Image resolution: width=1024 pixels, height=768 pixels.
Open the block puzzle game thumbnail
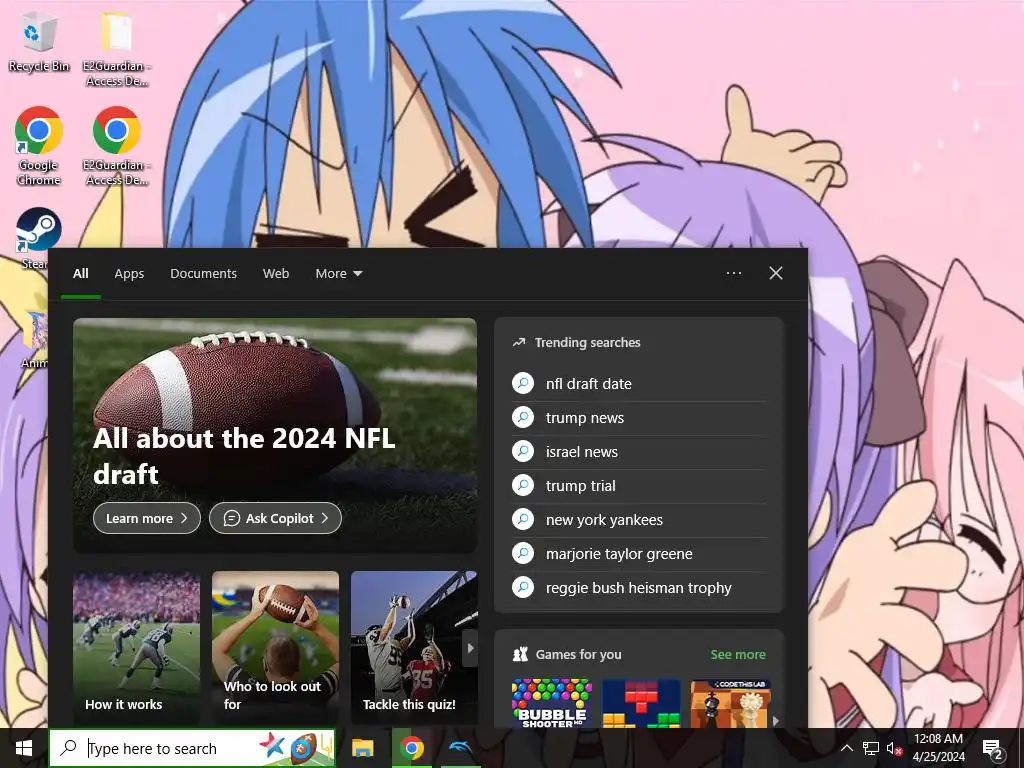(x=641, y=703)
